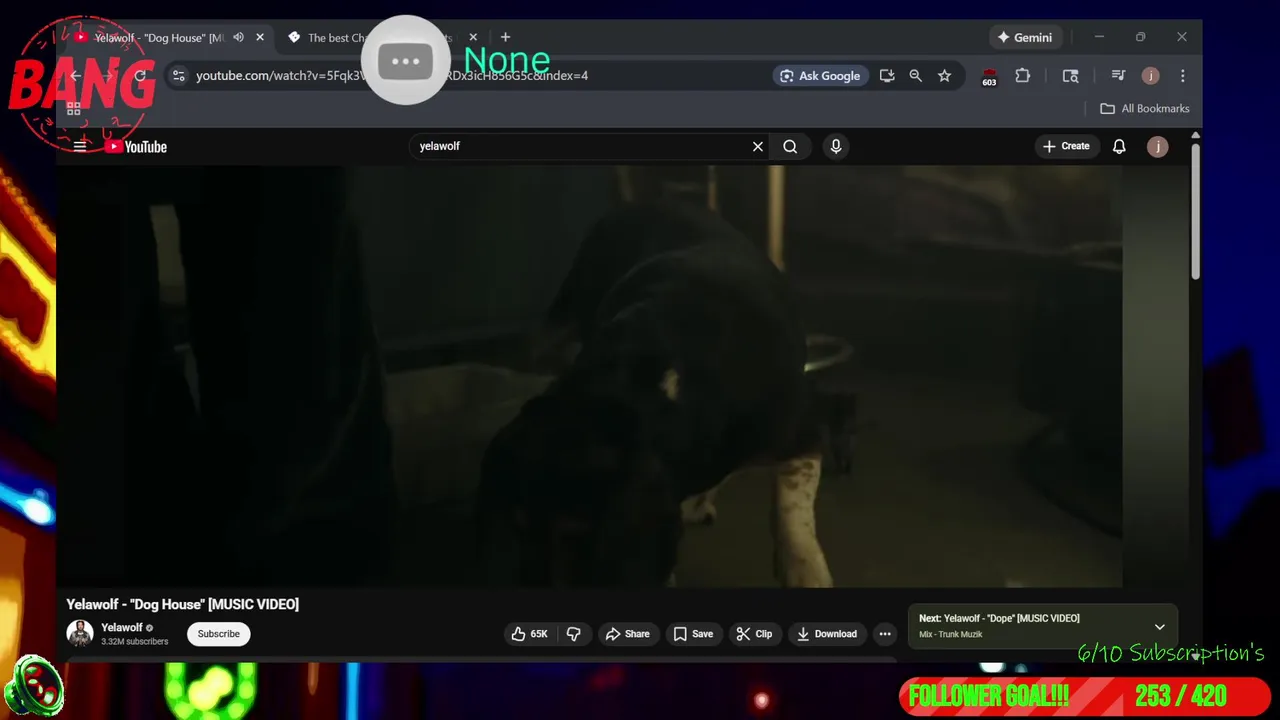
Task: Open Chrome three-dot menu
Action: pos(1182,76)
